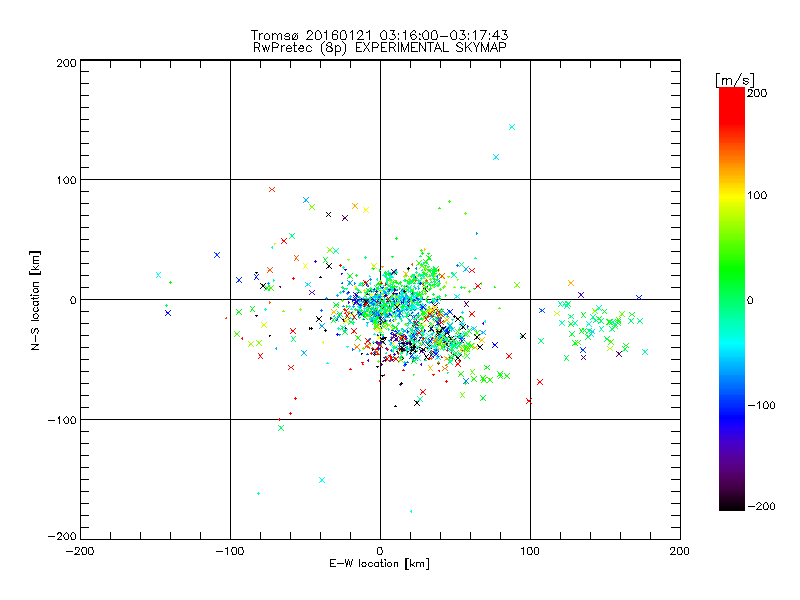Click the subtitle 'RwPretec (8p) EXPERIMENTAL SKYMAP'
The width and height of the screenshot is (800, 600).
coord(379,48)
